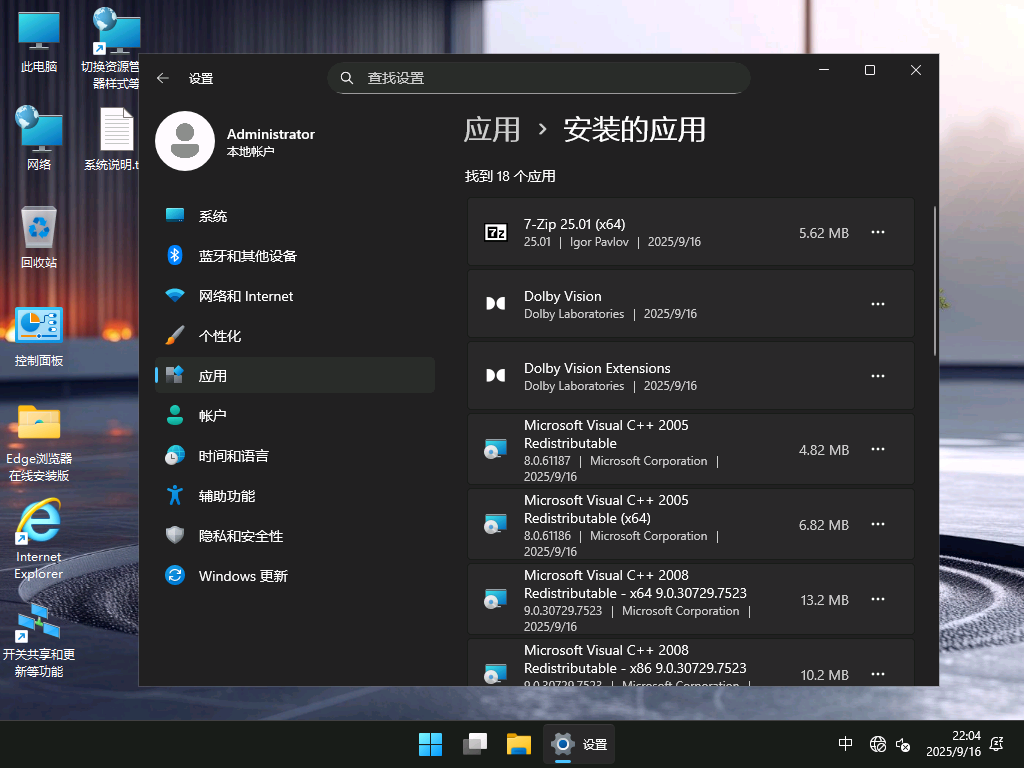The height and width of the screenshot is (768, 1024).
Task: Select the 网络 desktop icon
Action: [39, 138]
